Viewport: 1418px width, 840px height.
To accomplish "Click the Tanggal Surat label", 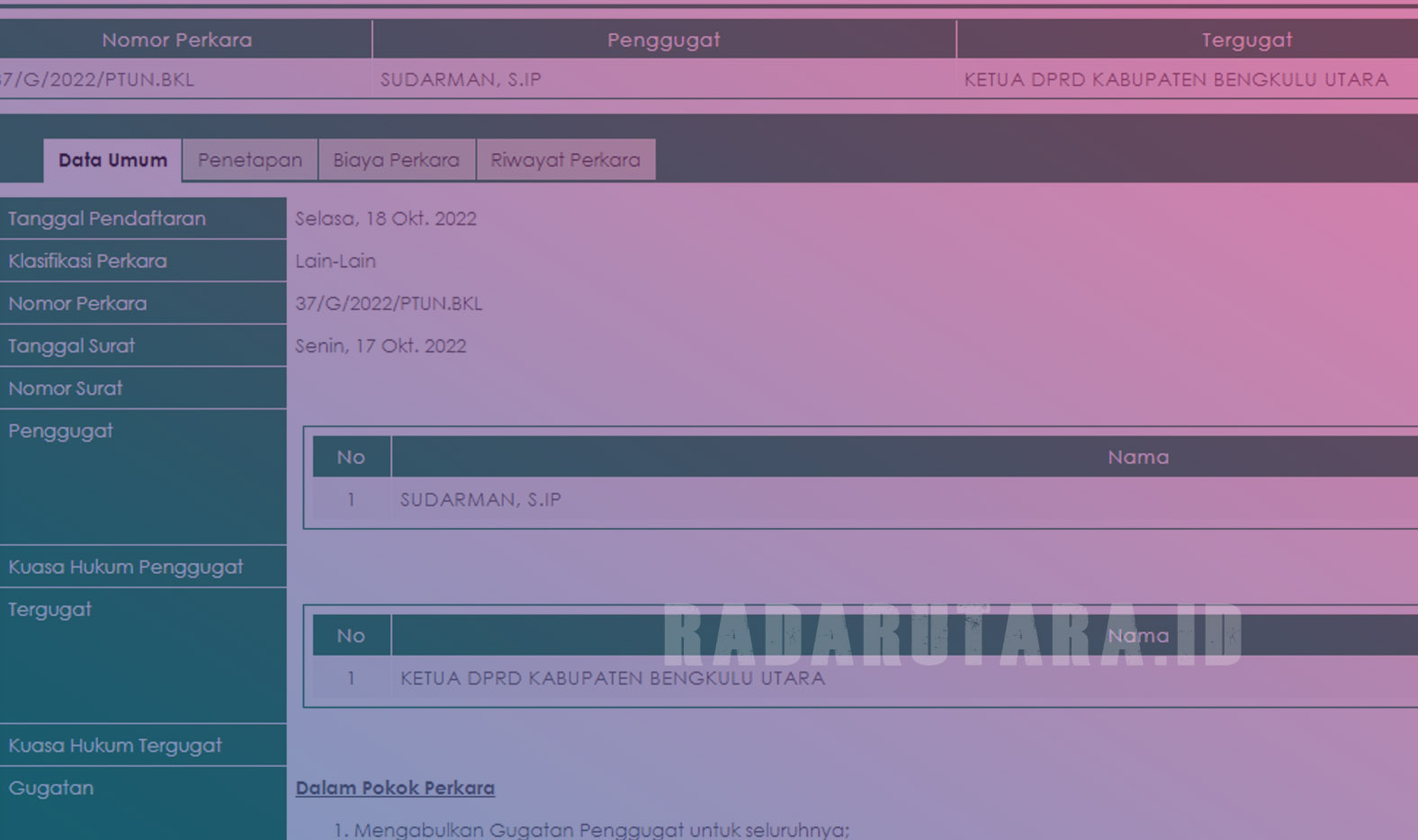I will pos(71,345).
